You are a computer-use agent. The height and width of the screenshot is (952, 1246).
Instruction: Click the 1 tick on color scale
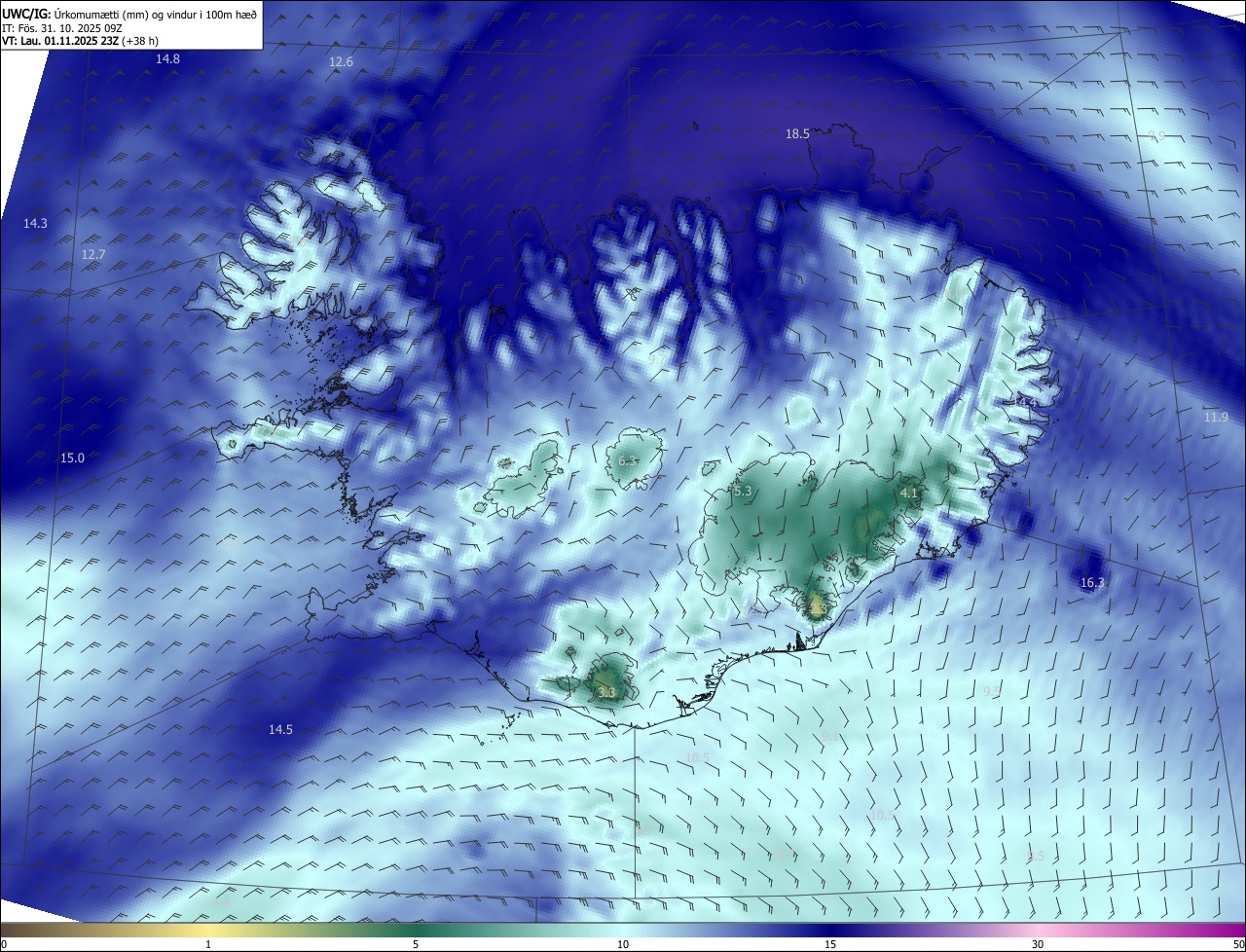click(x=208, y=945)
